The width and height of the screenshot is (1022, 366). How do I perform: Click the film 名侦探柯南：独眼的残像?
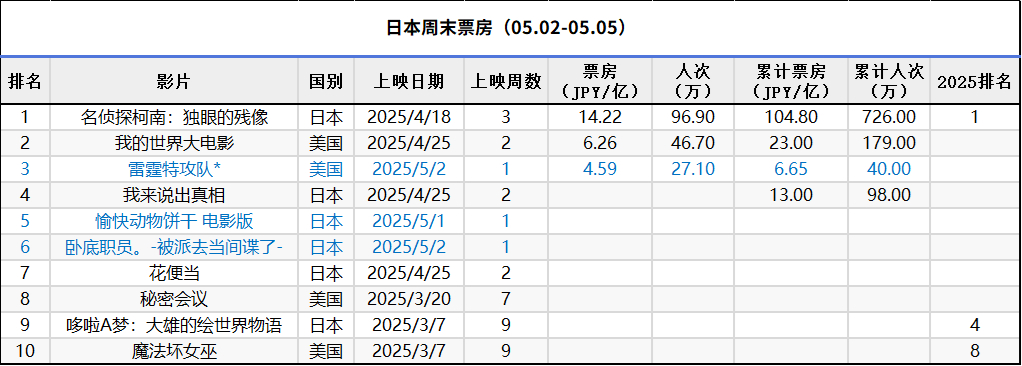(174, 117)
